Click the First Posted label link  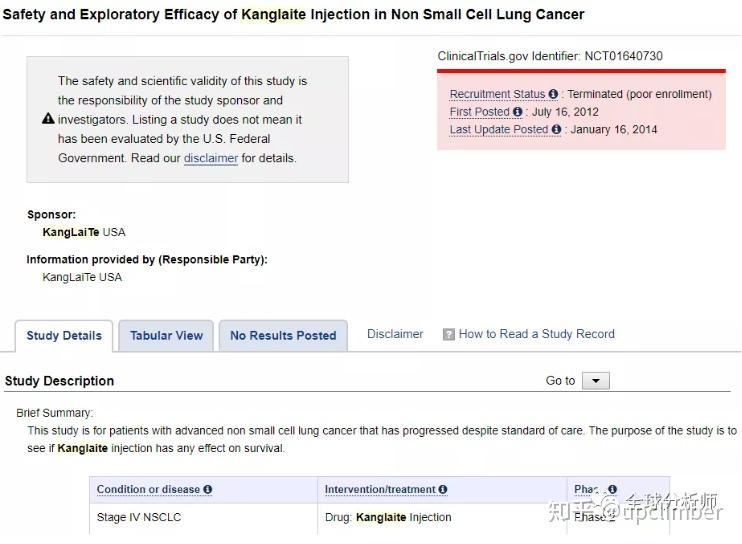pyautogui.click(x=479, y=112)
